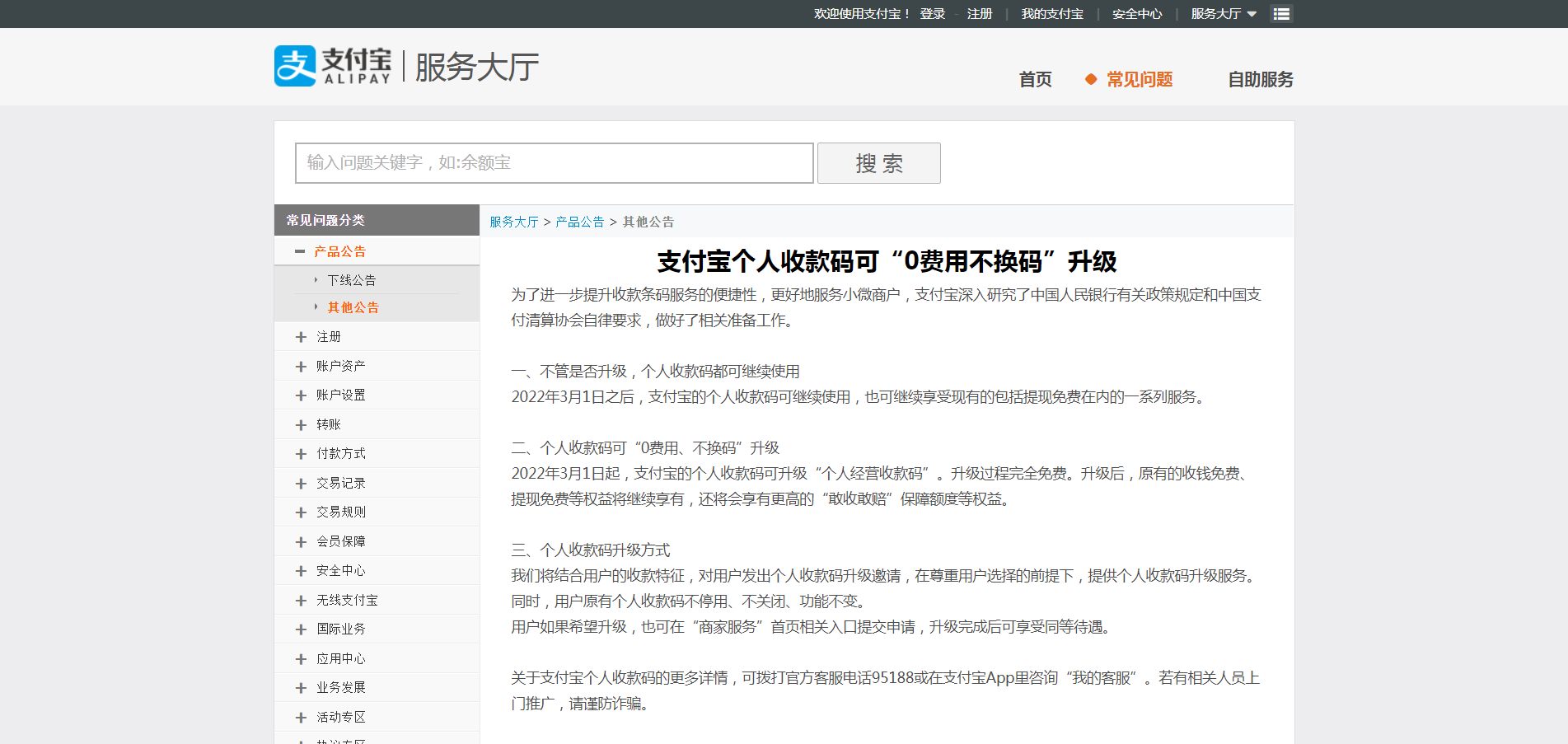Open the list menu icon in top bar
The image size is (1568, 744).
click(1281, 14)
